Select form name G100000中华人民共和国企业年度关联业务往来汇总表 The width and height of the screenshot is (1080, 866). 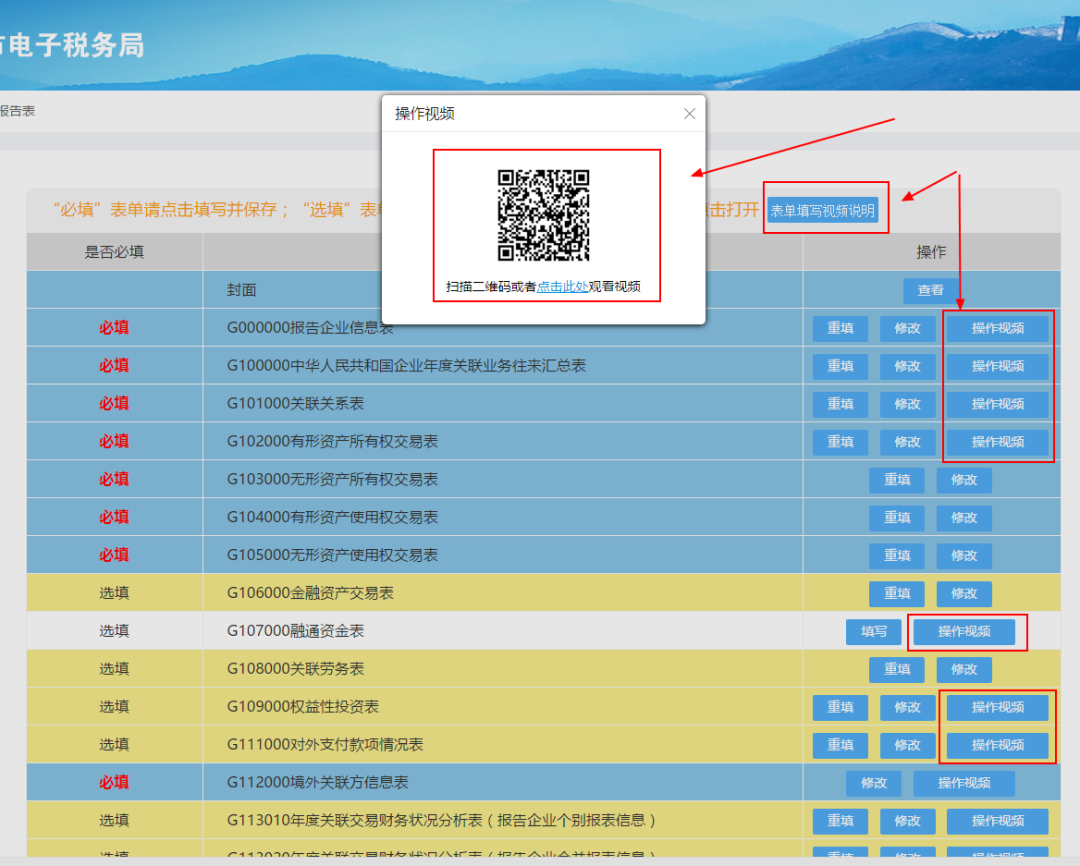[x=406, y=366]
